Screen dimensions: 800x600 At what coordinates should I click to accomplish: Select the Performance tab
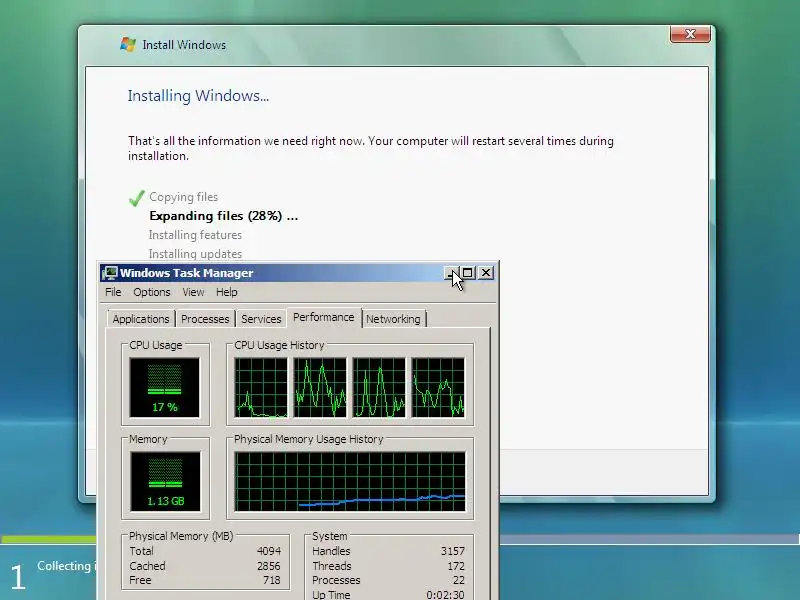(x=323, y=317)
